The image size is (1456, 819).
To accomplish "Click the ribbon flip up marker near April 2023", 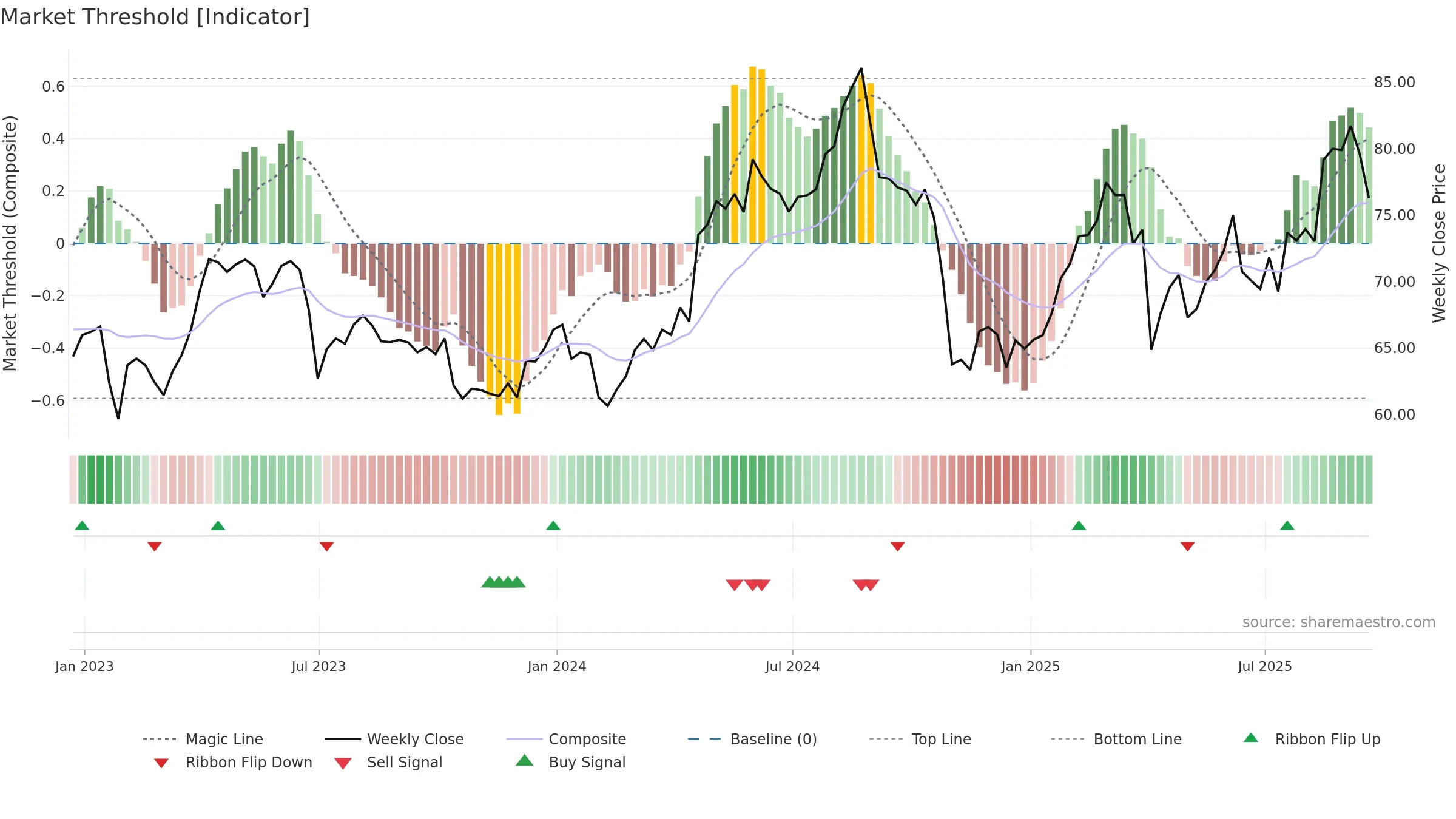I will coord(218,525).
